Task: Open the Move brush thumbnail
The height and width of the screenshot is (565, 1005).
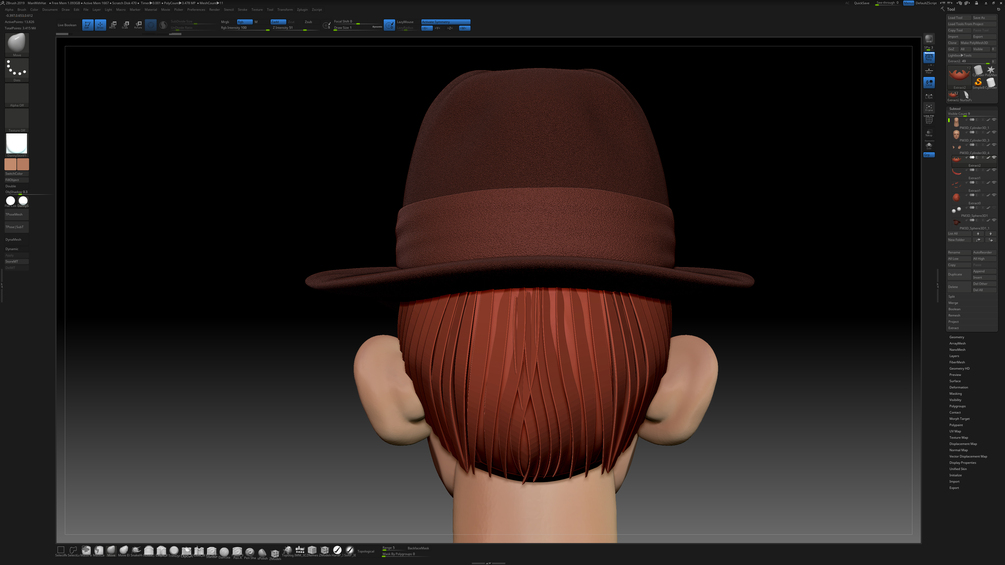Action: (17, 44)
